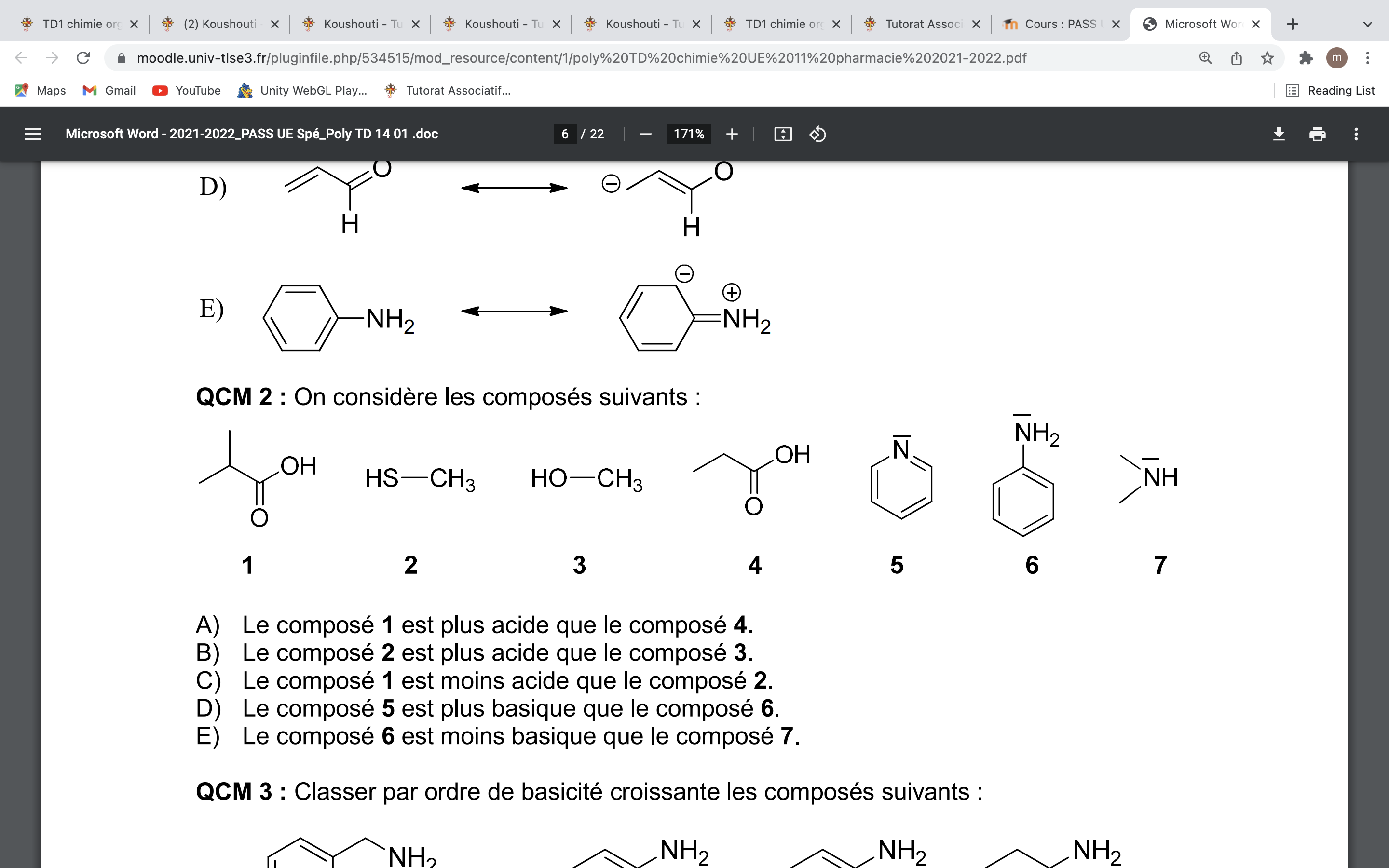Open the YouTube bookmark
The width and height of the screenshot is (1389, 868).
187,90
